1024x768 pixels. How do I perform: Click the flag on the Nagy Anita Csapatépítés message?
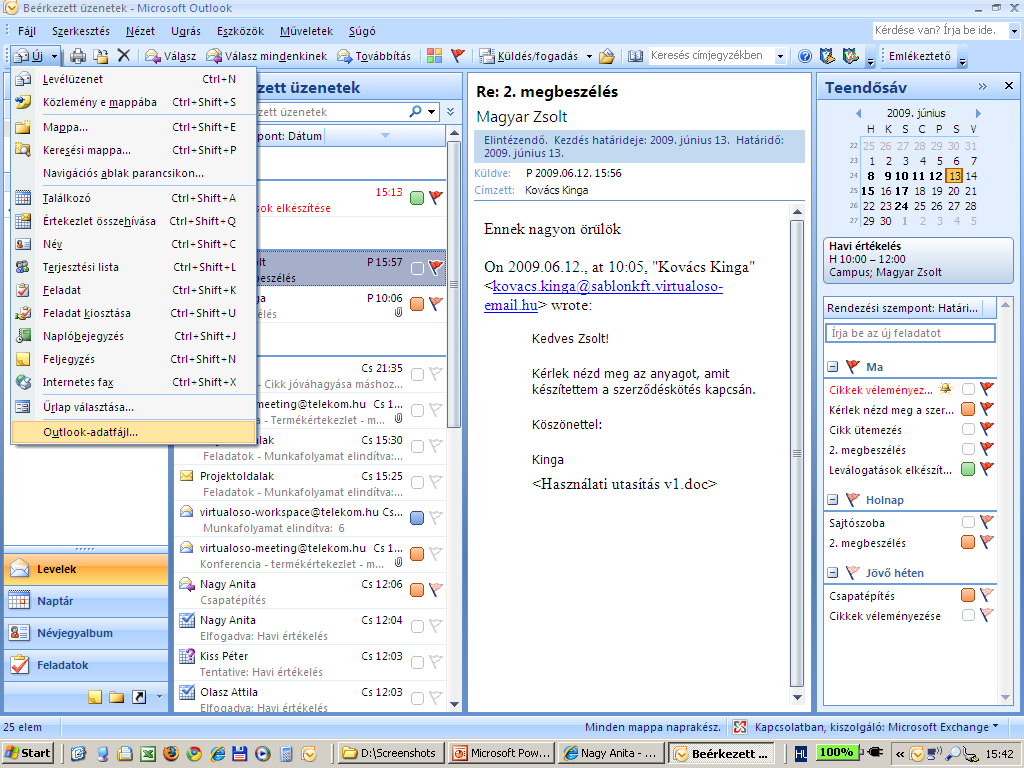[436, 589]
